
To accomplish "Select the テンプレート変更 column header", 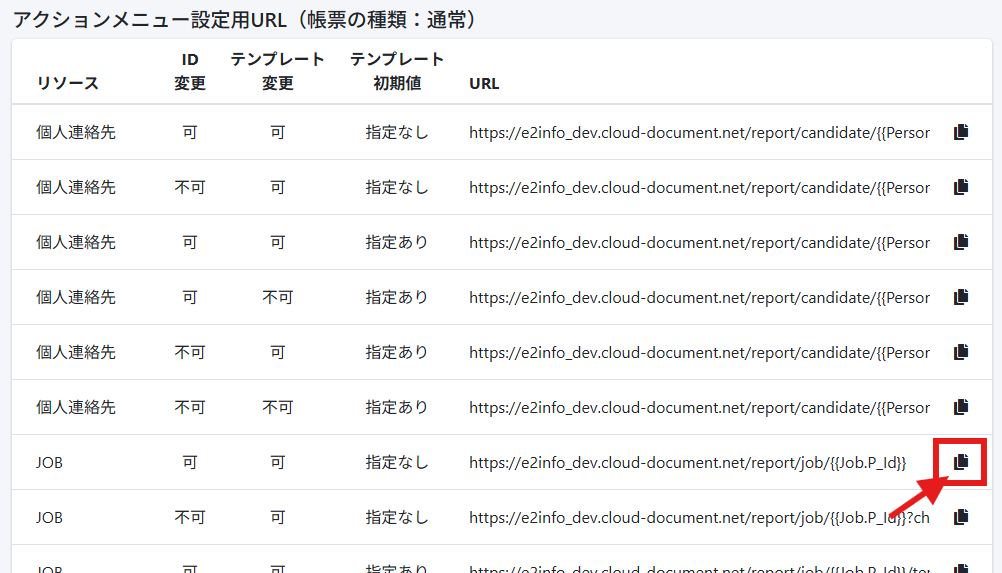I will pyautogui.click(x=277, y=71).
